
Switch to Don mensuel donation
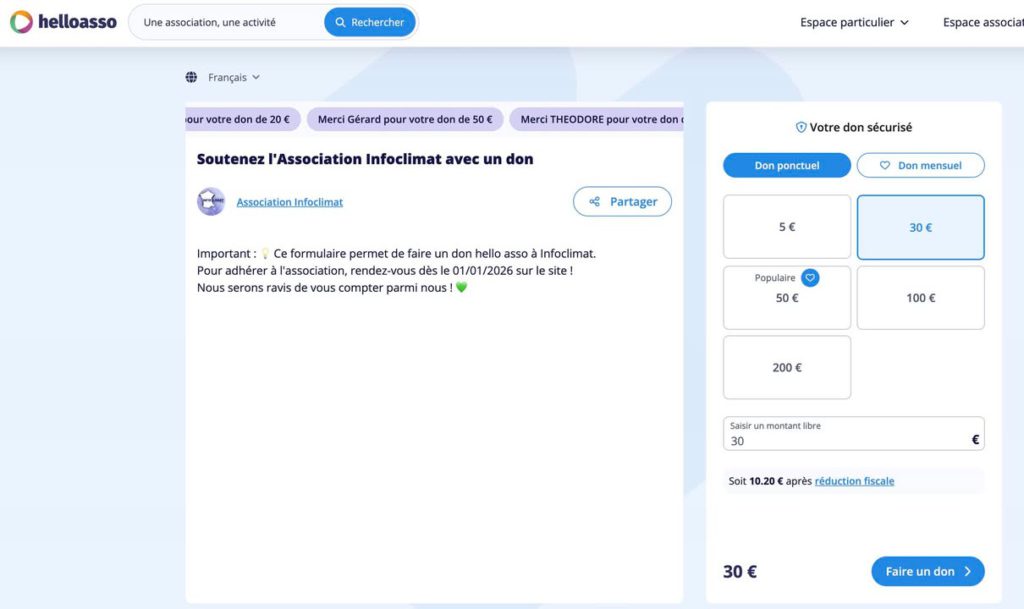point(920,165)
